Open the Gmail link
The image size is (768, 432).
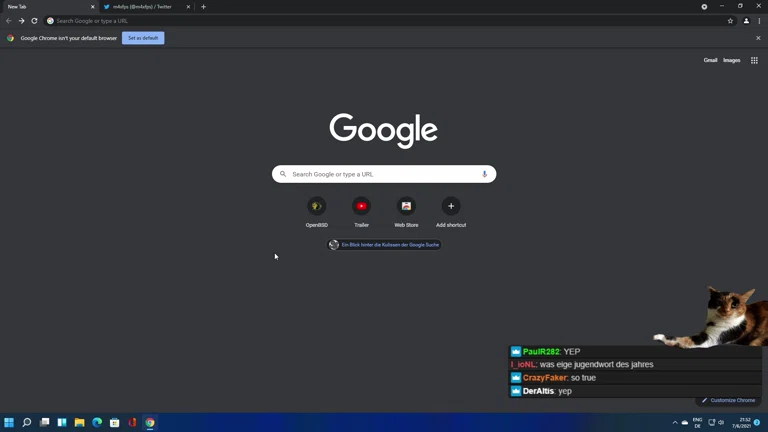pos(710,60)
